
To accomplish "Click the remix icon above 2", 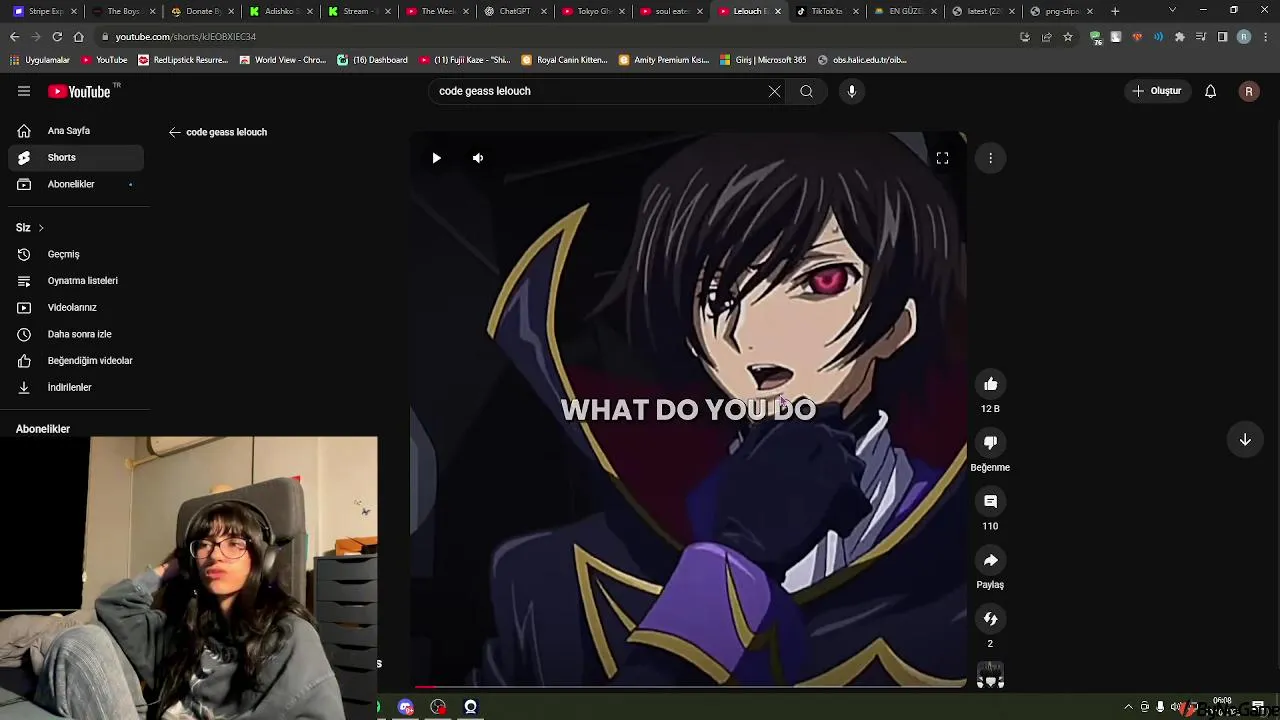I will [990, 619].
